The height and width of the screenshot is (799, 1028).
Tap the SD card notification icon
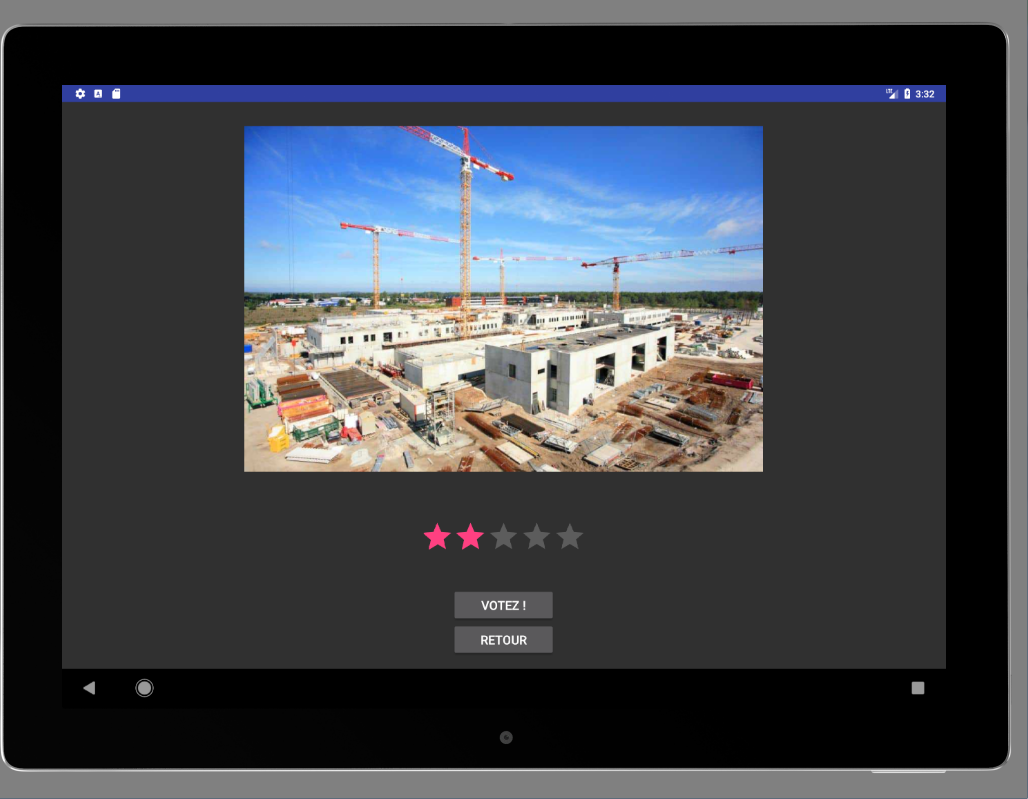click(x=116, y=94)
